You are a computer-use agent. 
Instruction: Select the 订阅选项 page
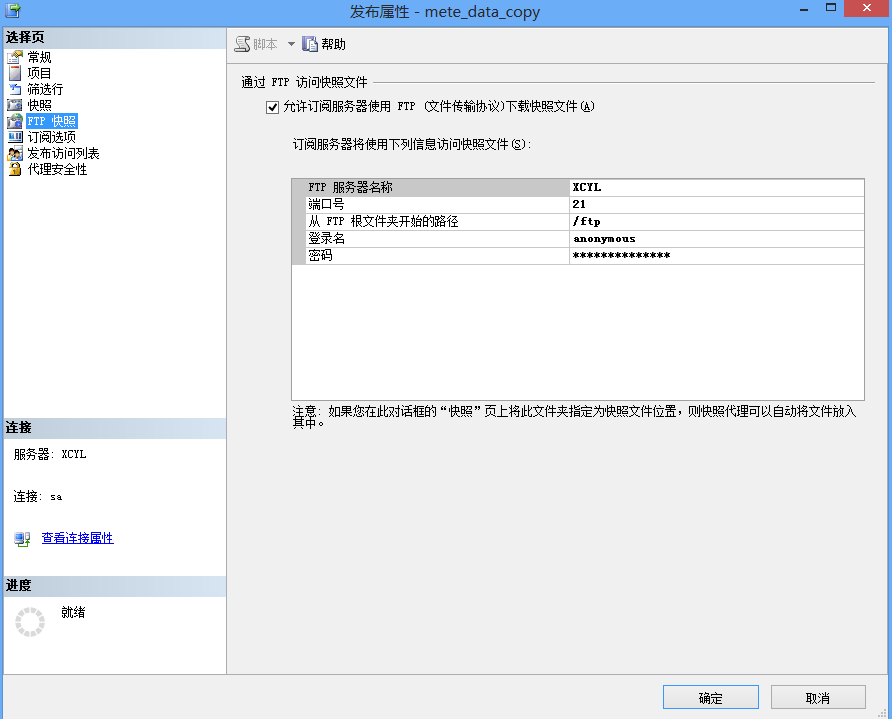(51, 137)
